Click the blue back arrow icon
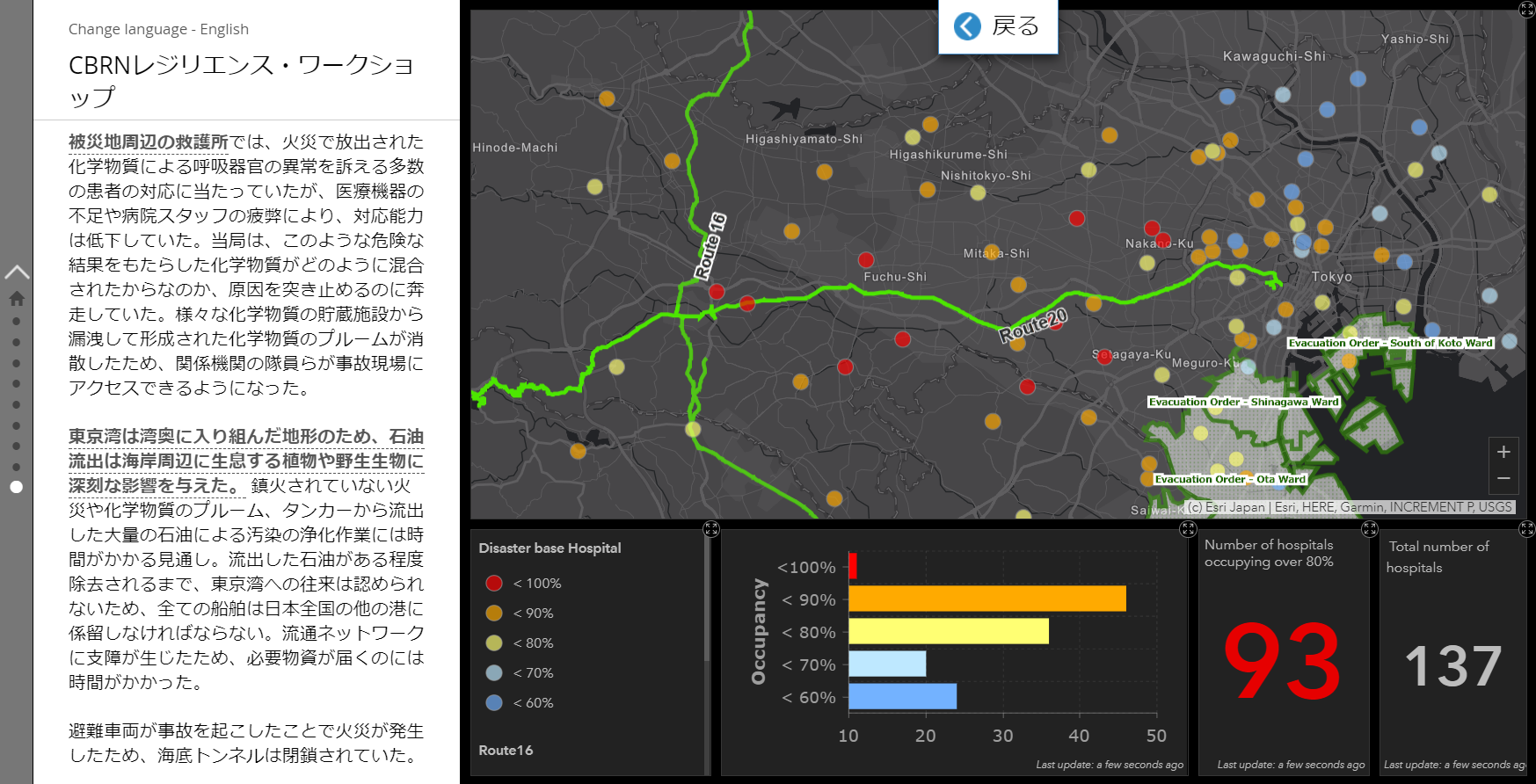 (x=967, y=26)
